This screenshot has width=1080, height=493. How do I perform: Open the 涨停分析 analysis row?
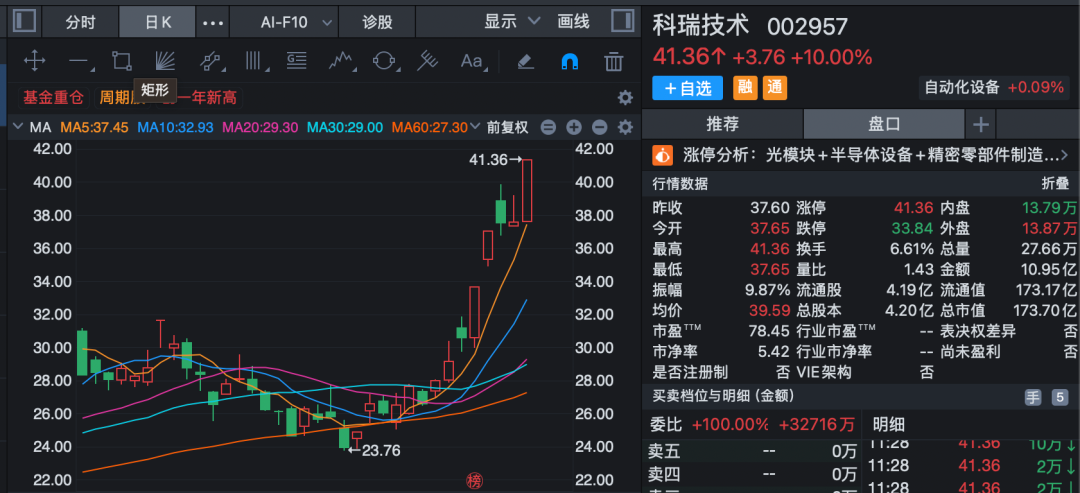[x=860, y=155]
